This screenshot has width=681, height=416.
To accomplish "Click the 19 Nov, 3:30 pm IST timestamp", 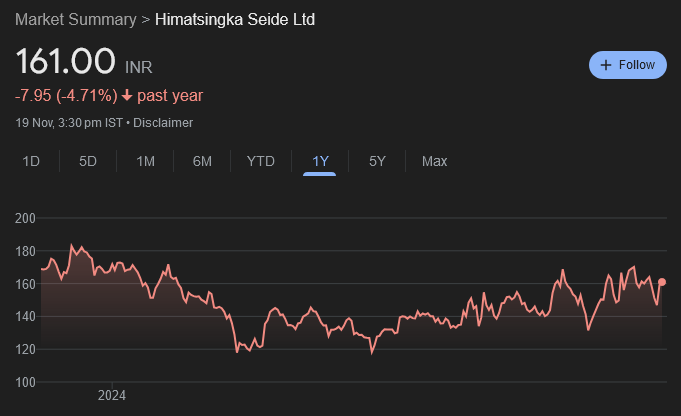I will click(69, 123).
